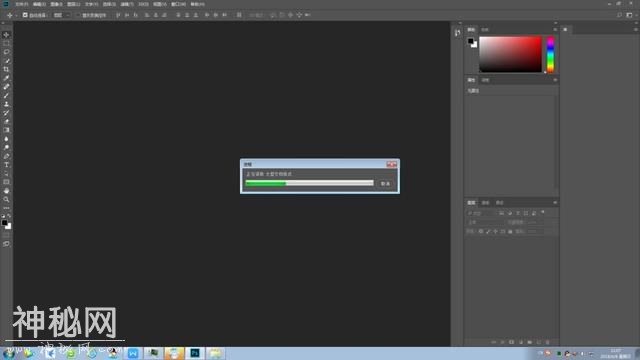640x360 pixels.
Task: Switch to the Channels tab beside Layers
Action: coord(485,202)
